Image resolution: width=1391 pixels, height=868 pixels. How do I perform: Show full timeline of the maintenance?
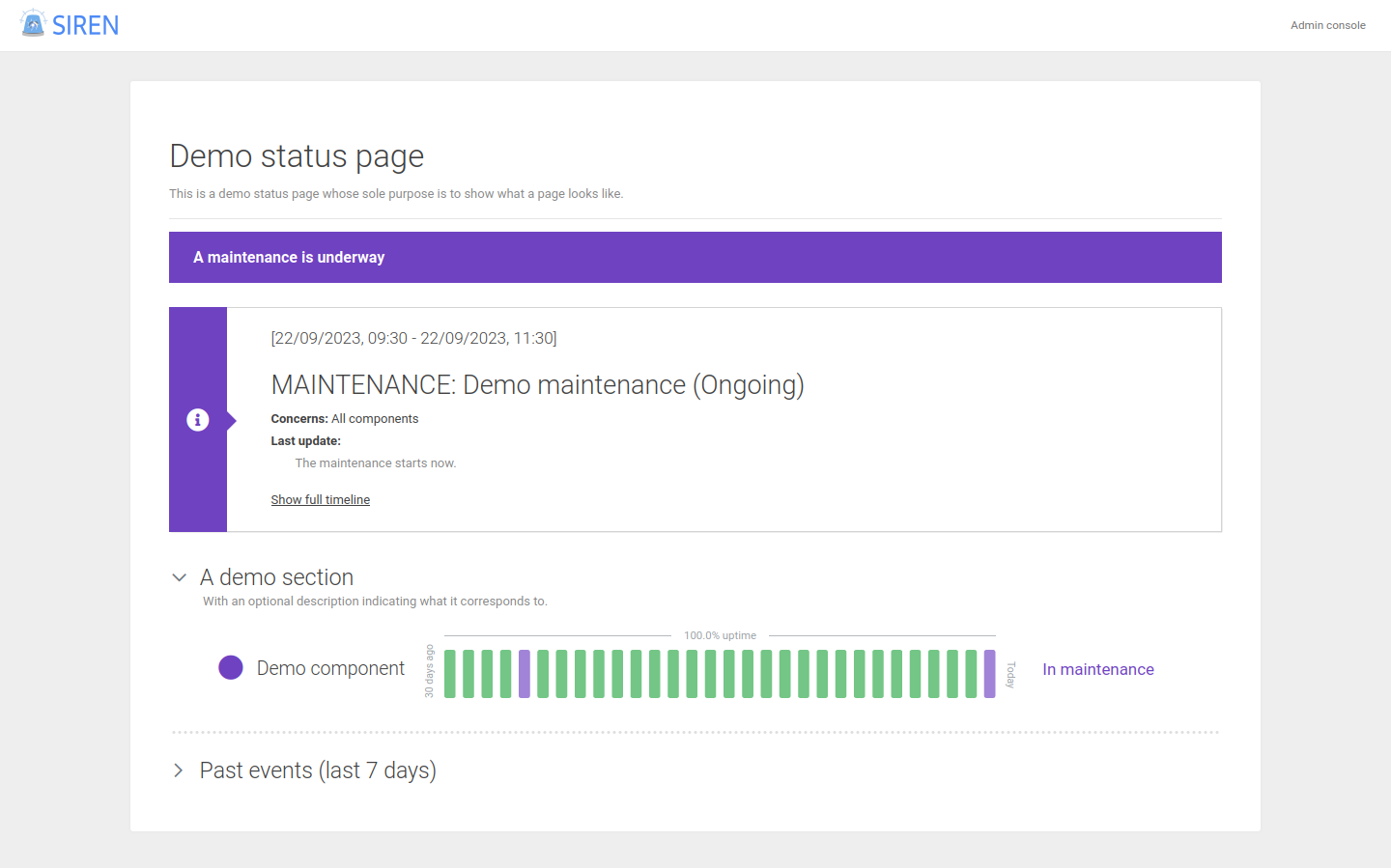coord(320,500)
